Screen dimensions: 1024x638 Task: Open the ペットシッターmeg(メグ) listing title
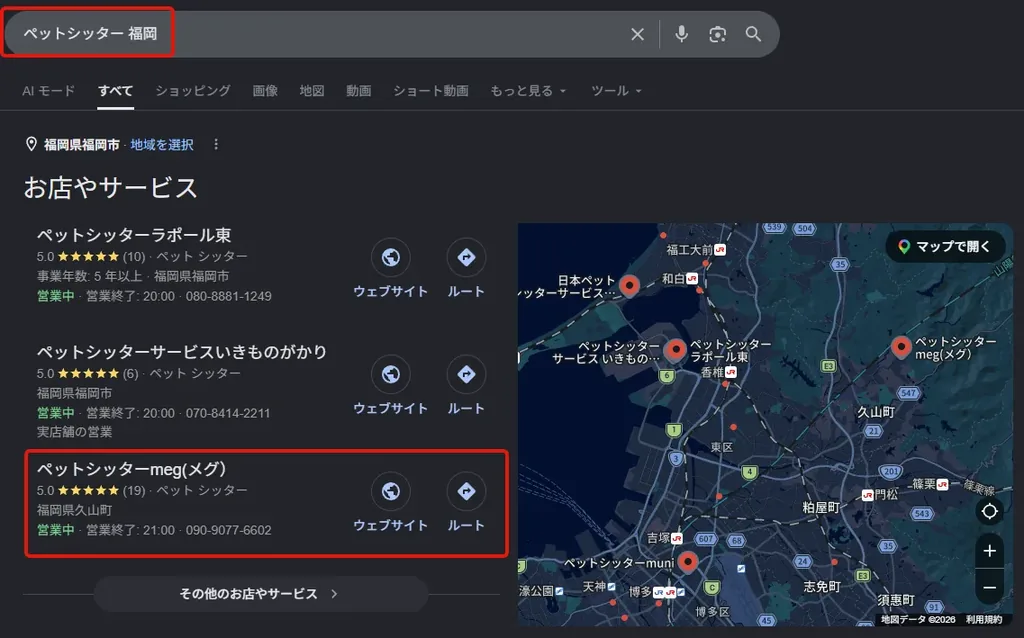click(x=131, y=468)
